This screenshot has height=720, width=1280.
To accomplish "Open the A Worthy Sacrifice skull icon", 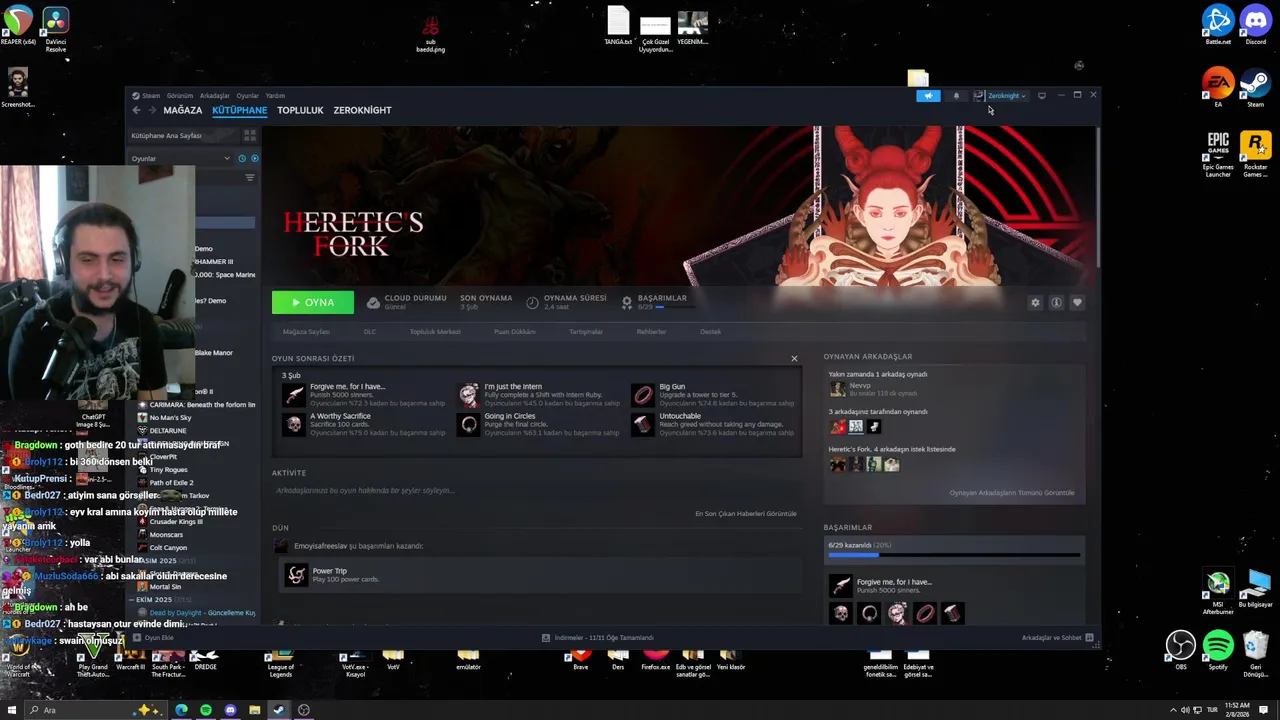I will [x=293, y=424].
